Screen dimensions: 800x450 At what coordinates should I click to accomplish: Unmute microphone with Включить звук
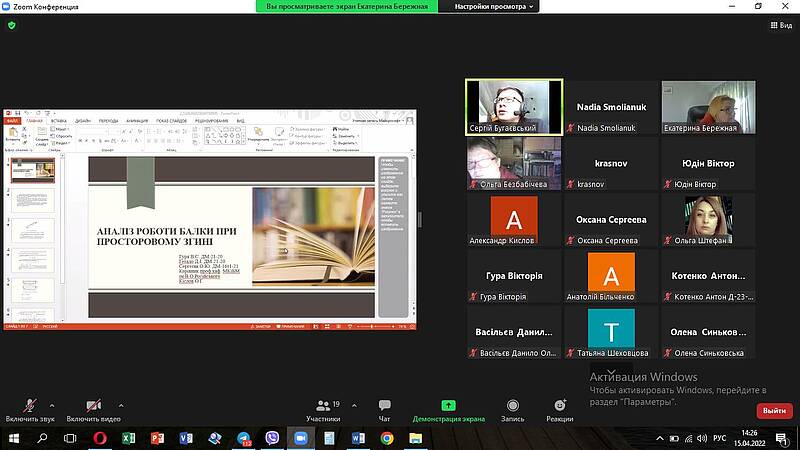coord(29,409)
